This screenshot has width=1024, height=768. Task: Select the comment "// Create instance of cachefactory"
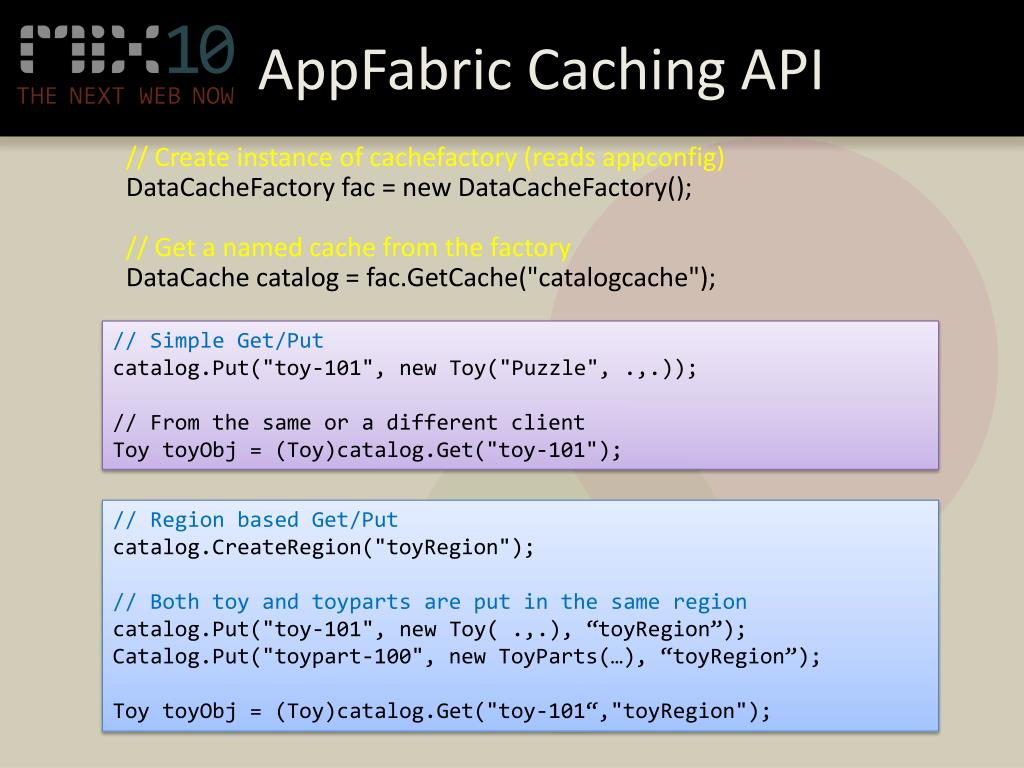[425, 157]
